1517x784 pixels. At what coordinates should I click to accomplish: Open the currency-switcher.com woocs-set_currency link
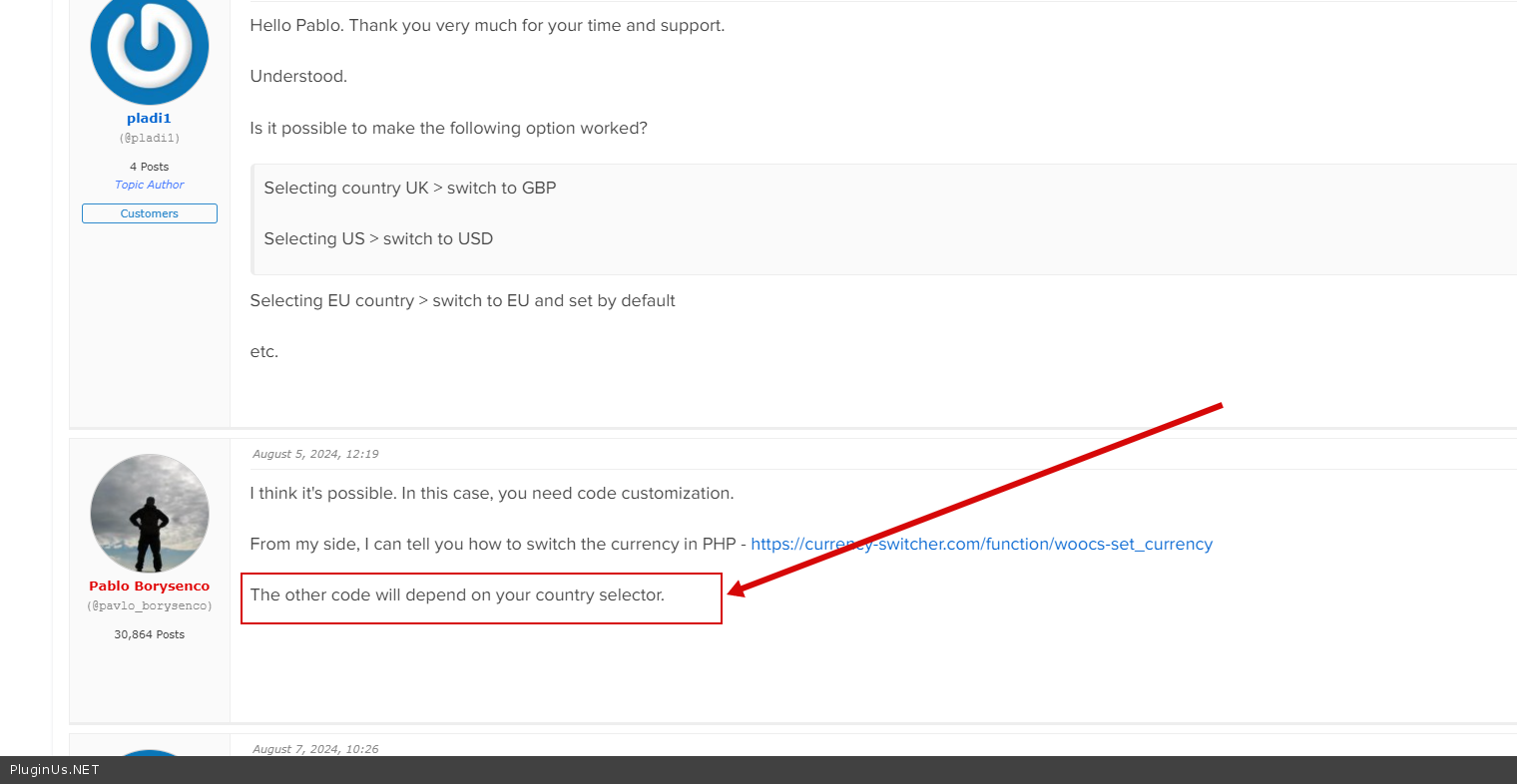(981, 545)
